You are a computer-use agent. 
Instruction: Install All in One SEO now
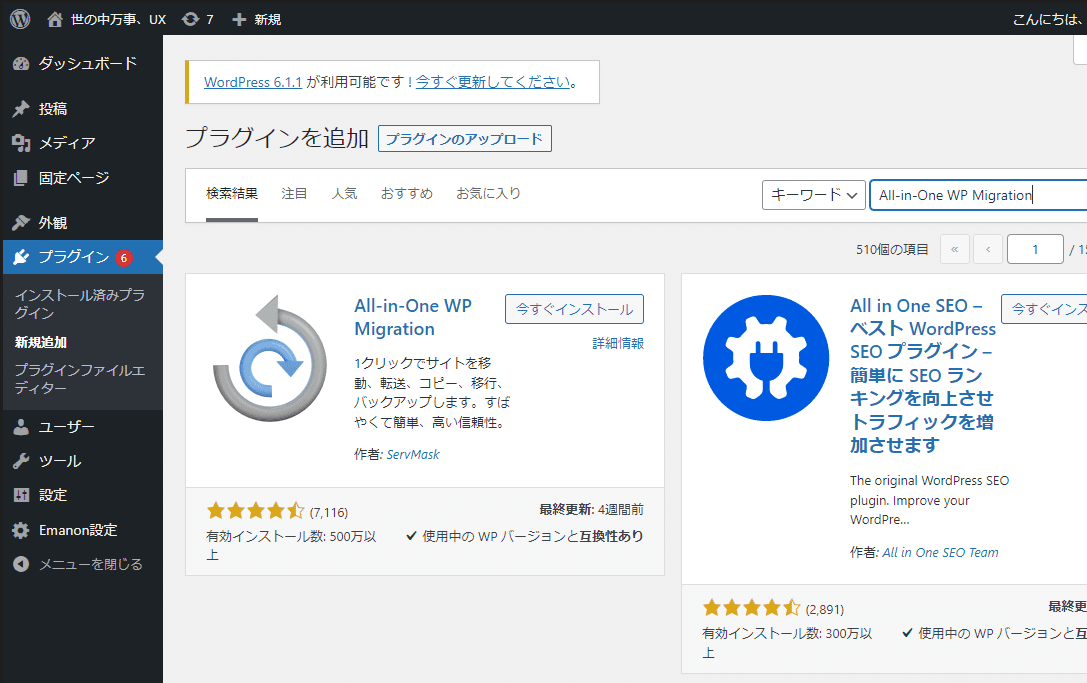coord(1044,309)
